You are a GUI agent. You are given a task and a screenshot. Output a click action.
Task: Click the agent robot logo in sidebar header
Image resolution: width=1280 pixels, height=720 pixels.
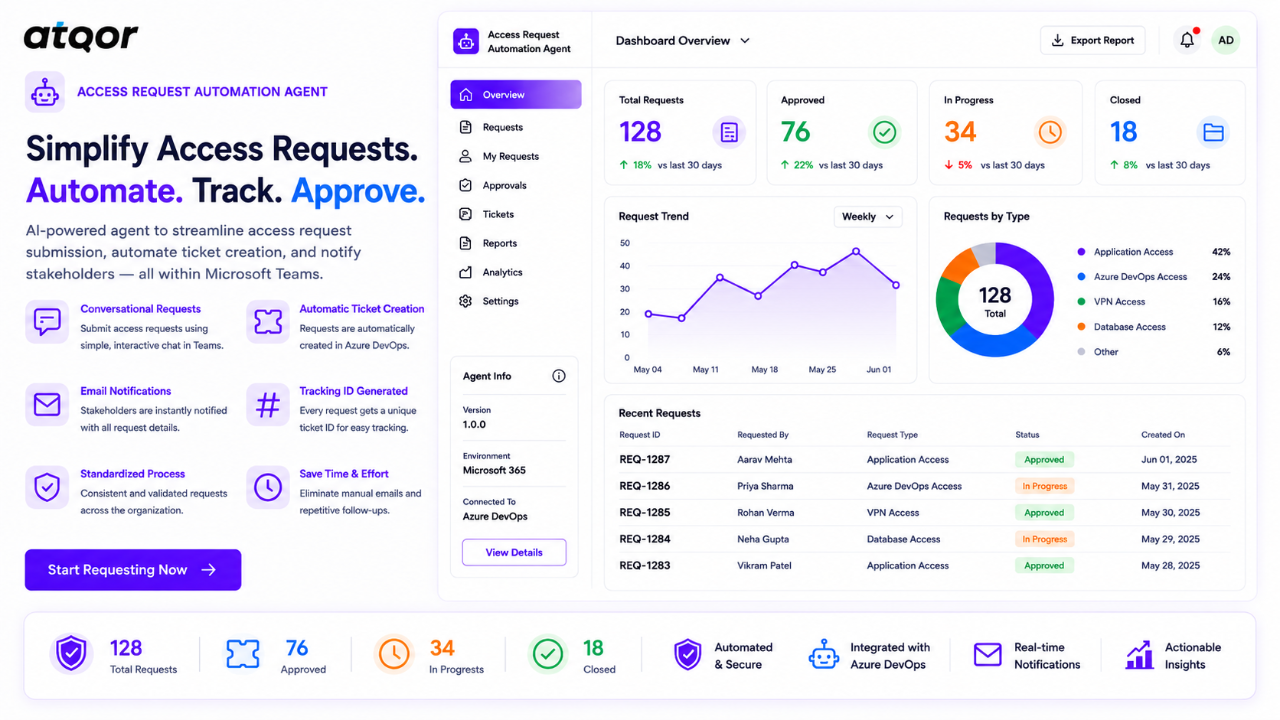tap(466, 41)
